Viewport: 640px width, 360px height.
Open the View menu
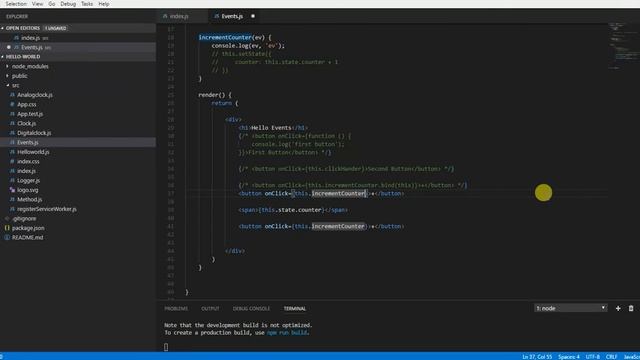37,4
